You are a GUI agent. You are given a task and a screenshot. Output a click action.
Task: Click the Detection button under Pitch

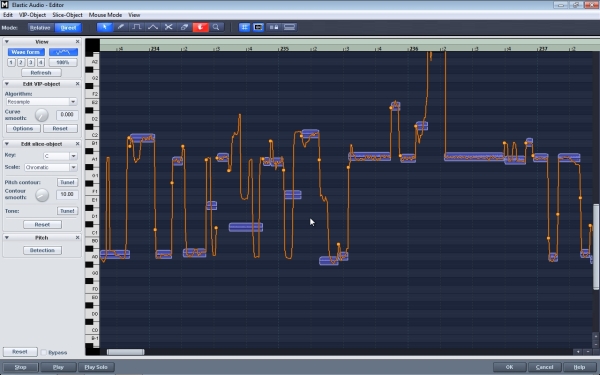42,250
